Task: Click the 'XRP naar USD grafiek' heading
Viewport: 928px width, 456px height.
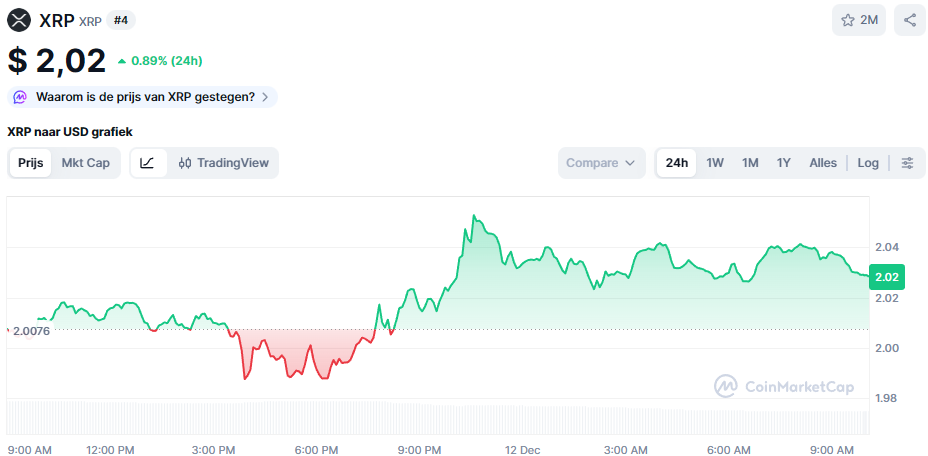Action: [x=70, y=131]
